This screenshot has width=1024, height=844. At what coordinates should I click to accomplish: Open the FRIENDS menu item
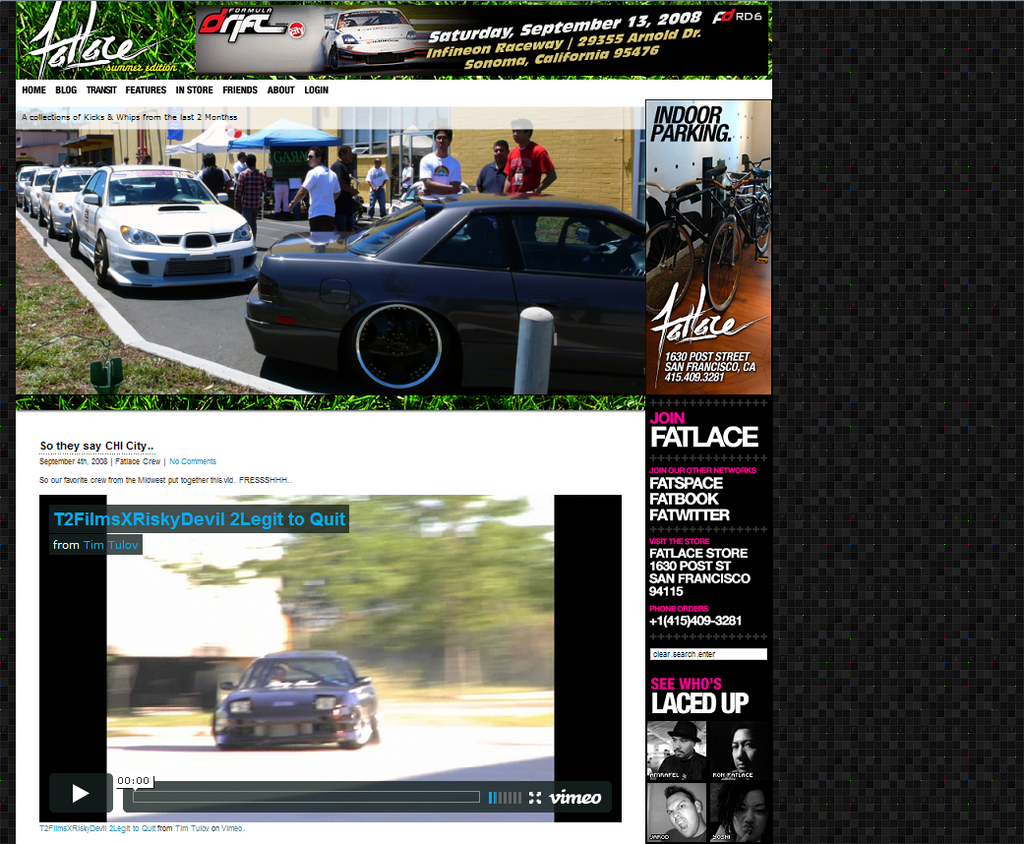point(240,90)
